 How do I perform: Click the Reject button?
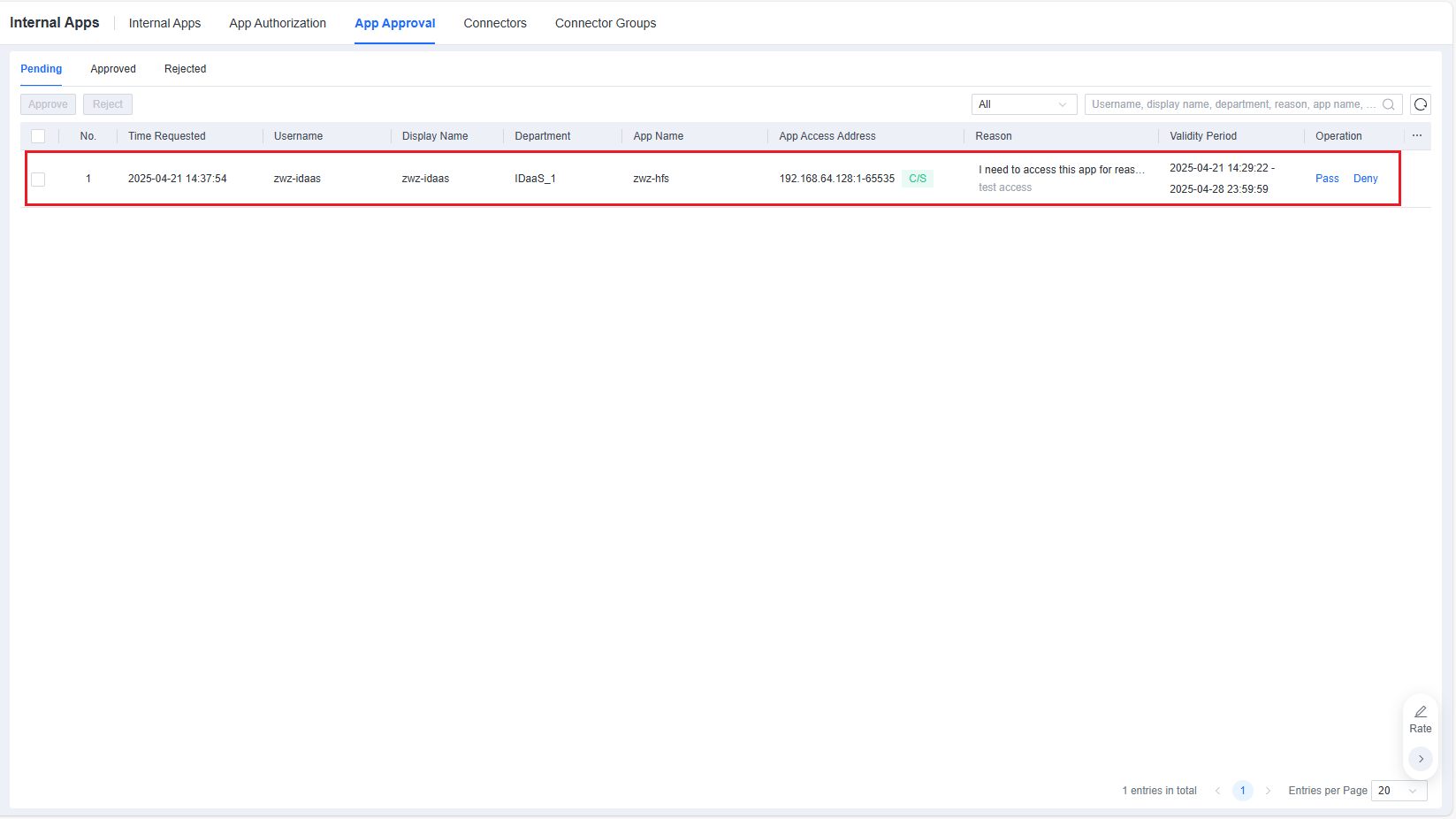tap(108, 104)
